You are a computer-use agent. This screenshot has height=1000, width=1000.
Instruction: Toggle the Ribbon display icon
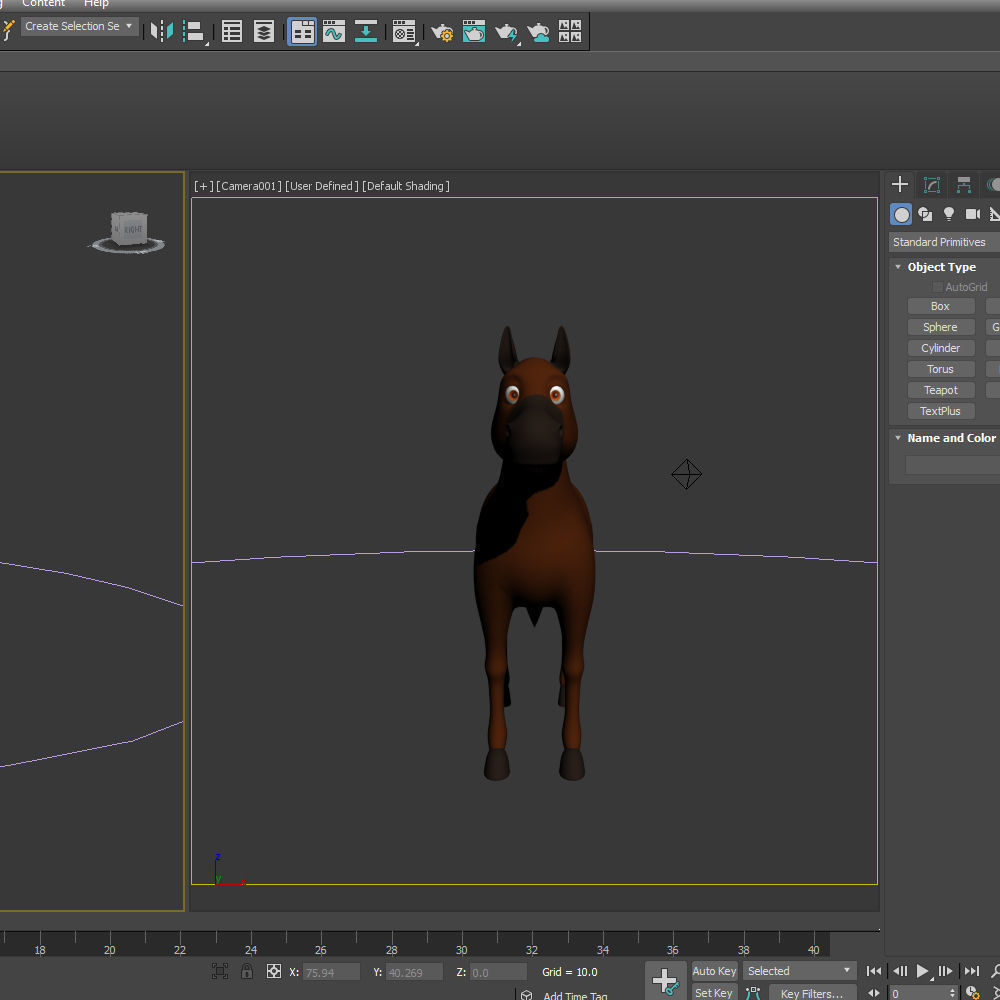point(302,31)
